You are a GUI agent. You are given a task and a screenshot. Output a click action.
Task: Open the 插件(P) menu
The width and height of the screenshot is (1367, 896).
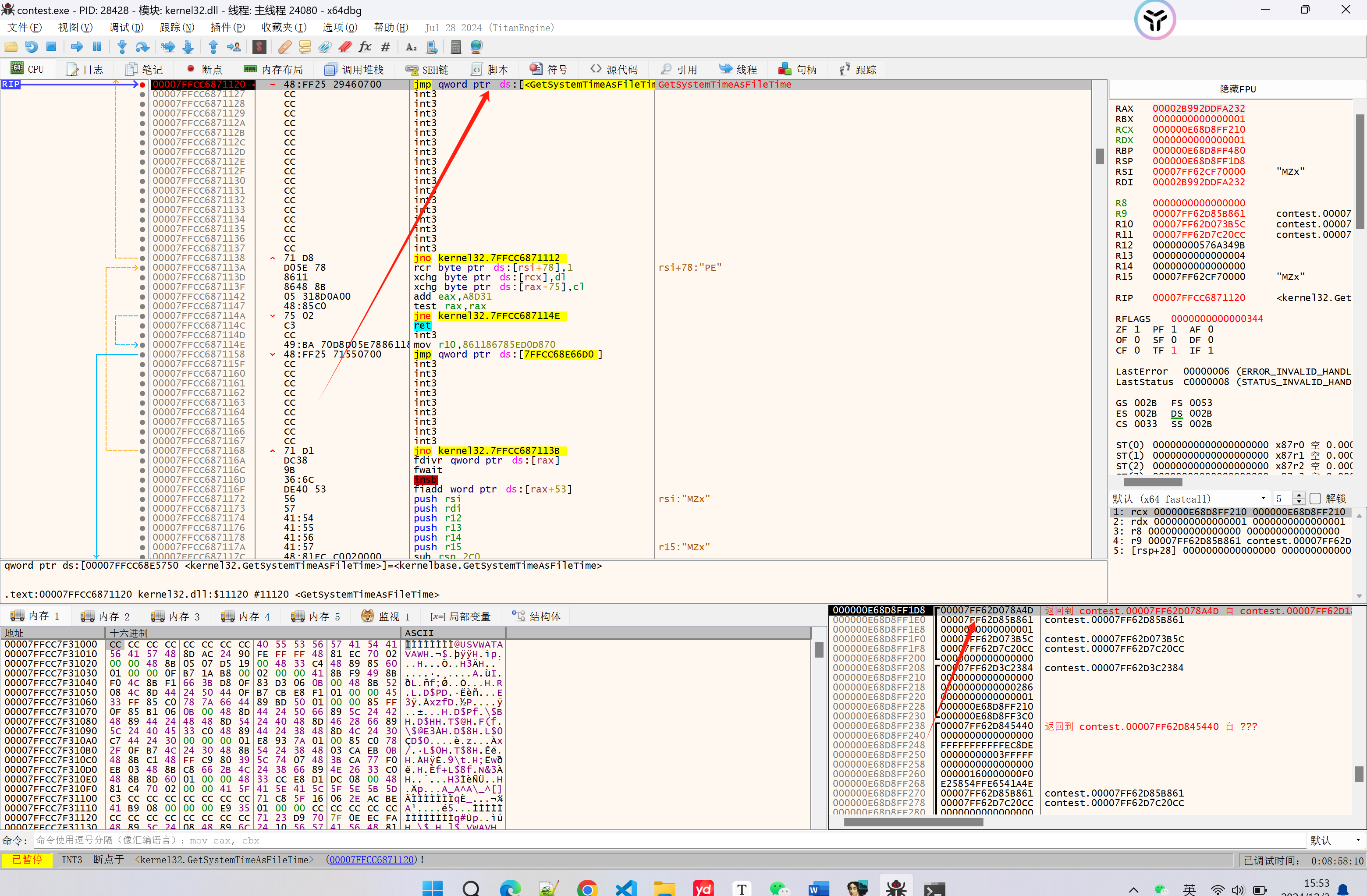[x=227, y=28]
